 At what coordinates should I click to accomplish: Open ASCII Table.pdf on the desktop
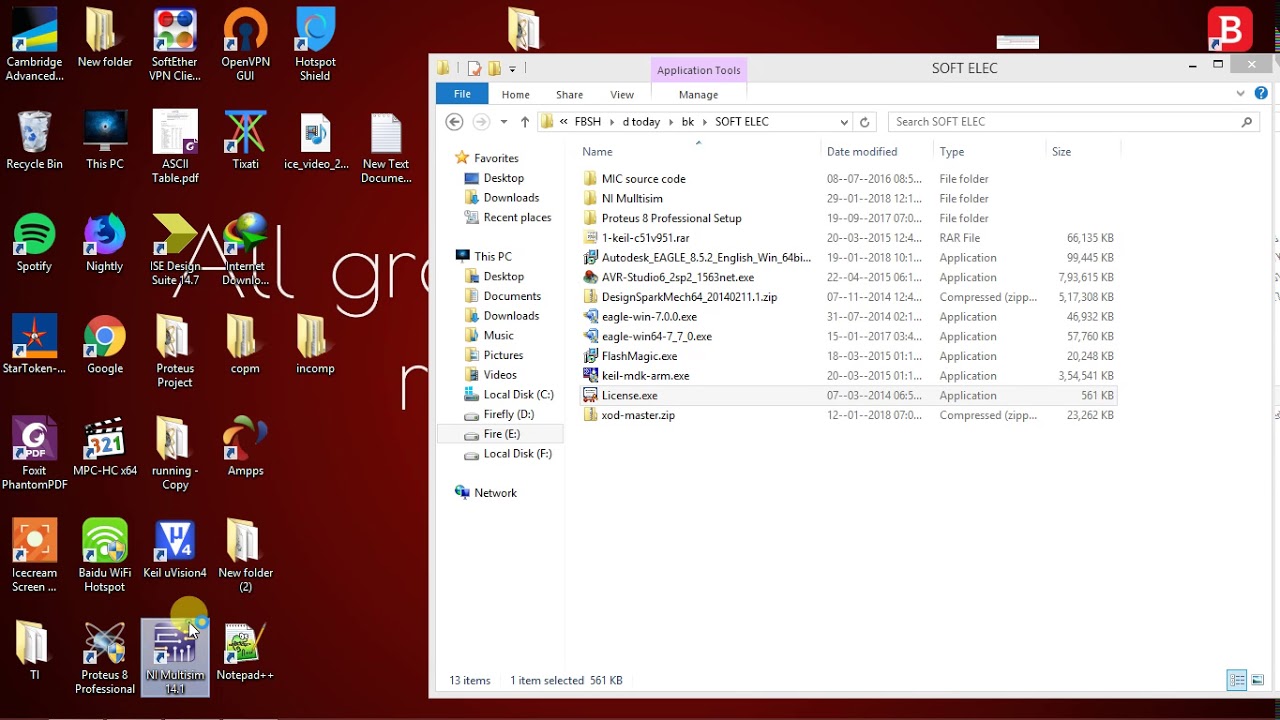[175, 147]
